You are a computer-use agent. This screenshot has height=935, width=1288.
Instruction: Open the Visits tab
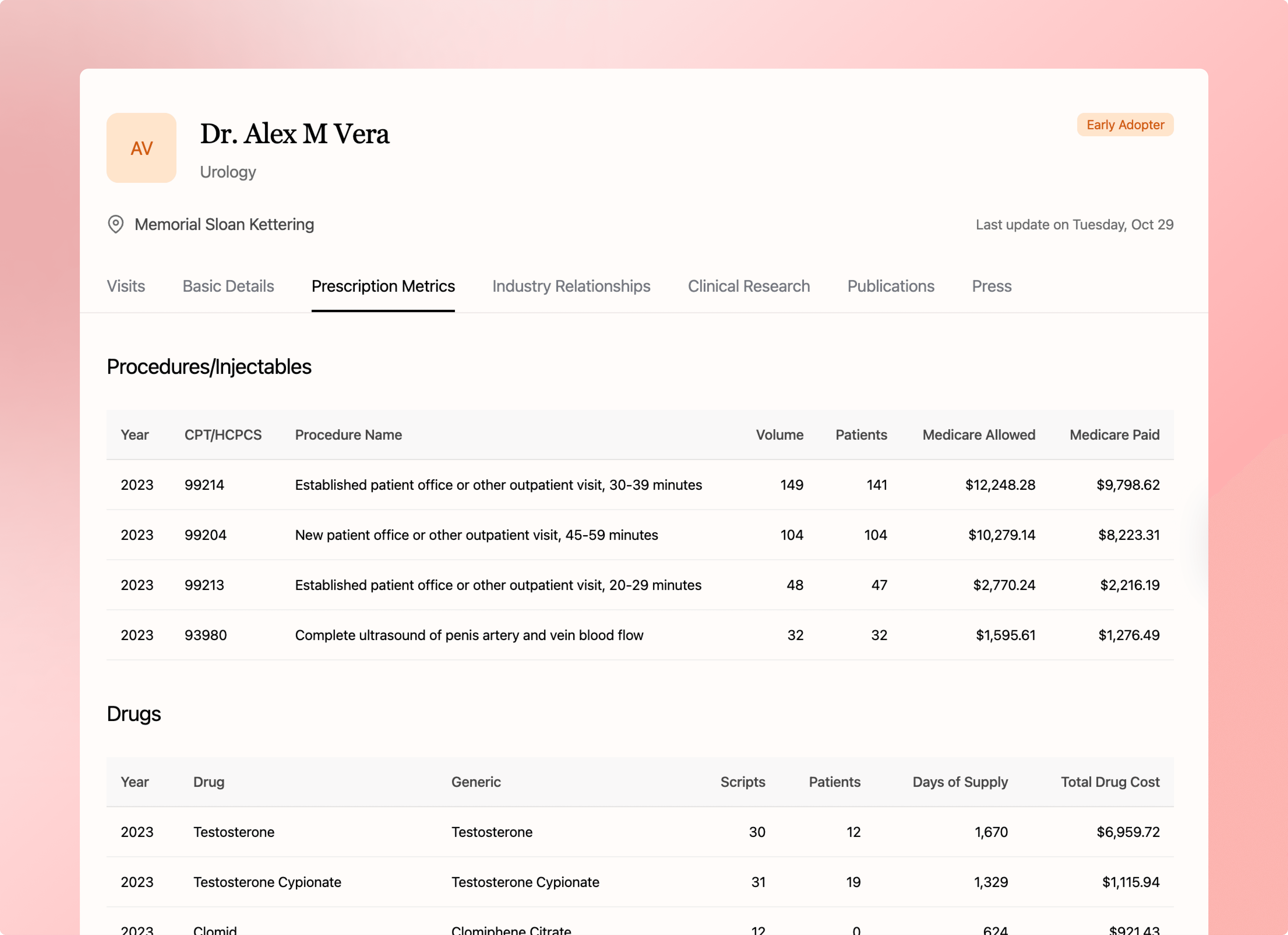click(x=126, y=286)
